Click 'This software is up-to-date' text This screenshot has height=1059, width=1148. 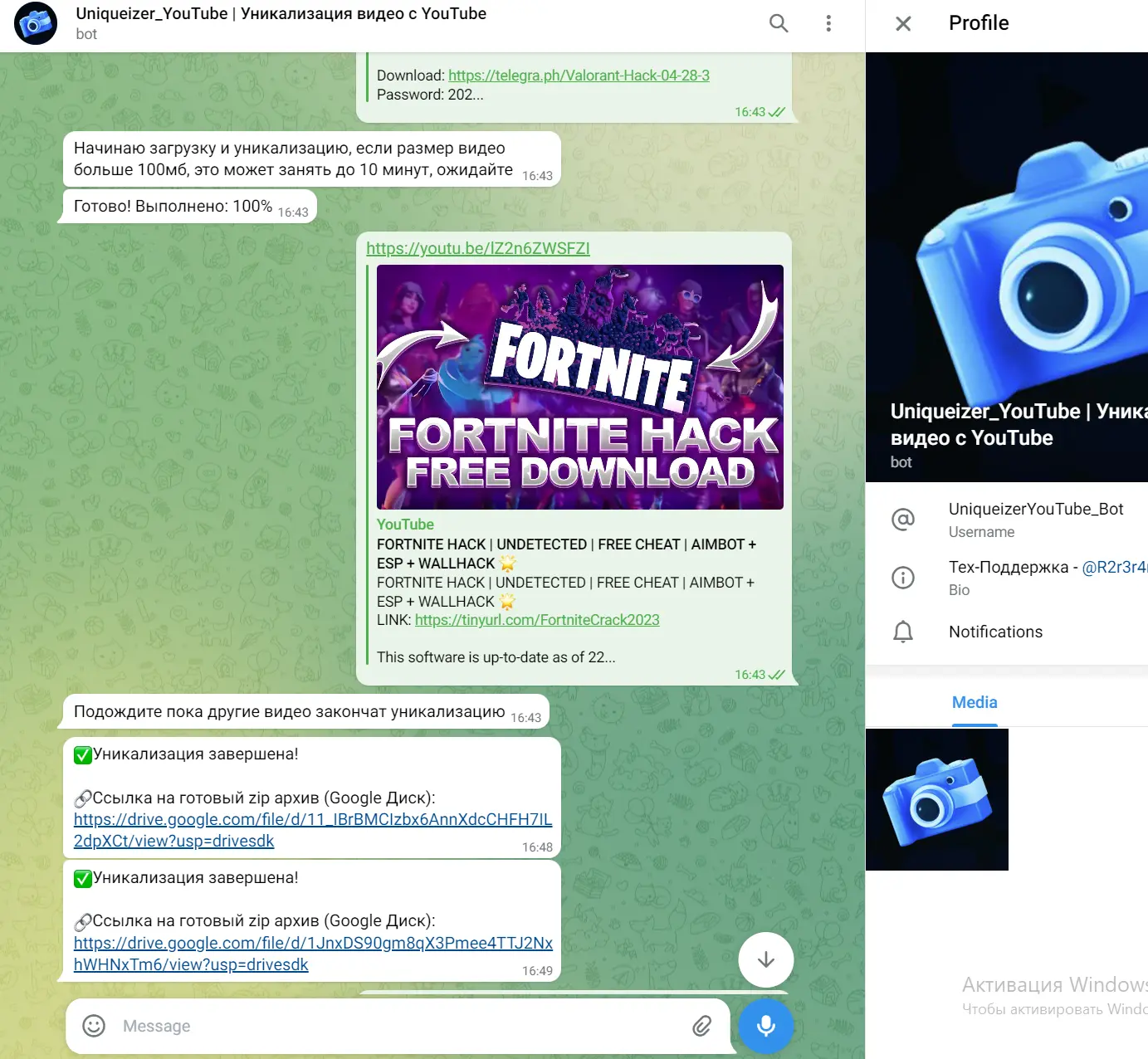pyautogui.click(x=496, y=657)
